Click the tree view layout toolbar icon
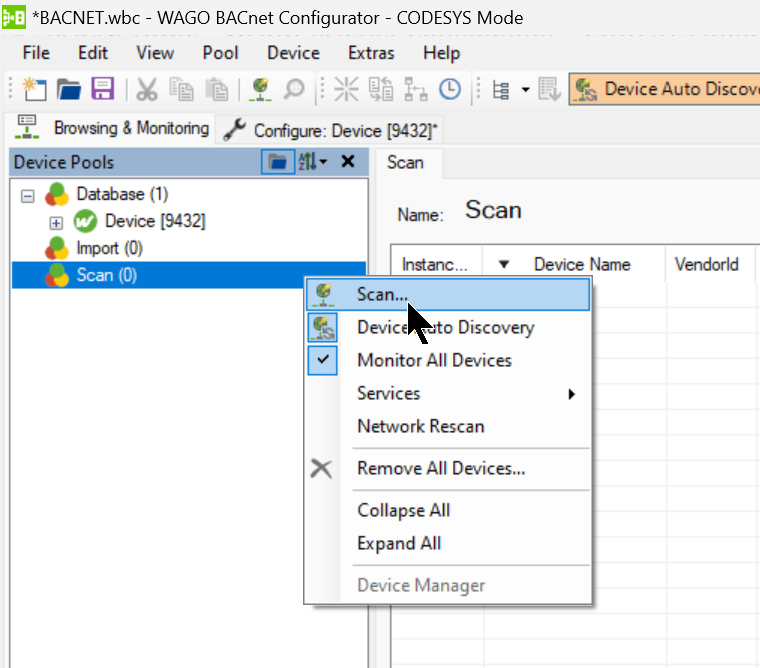Screen dimensions: 760x668 (501, 90)
